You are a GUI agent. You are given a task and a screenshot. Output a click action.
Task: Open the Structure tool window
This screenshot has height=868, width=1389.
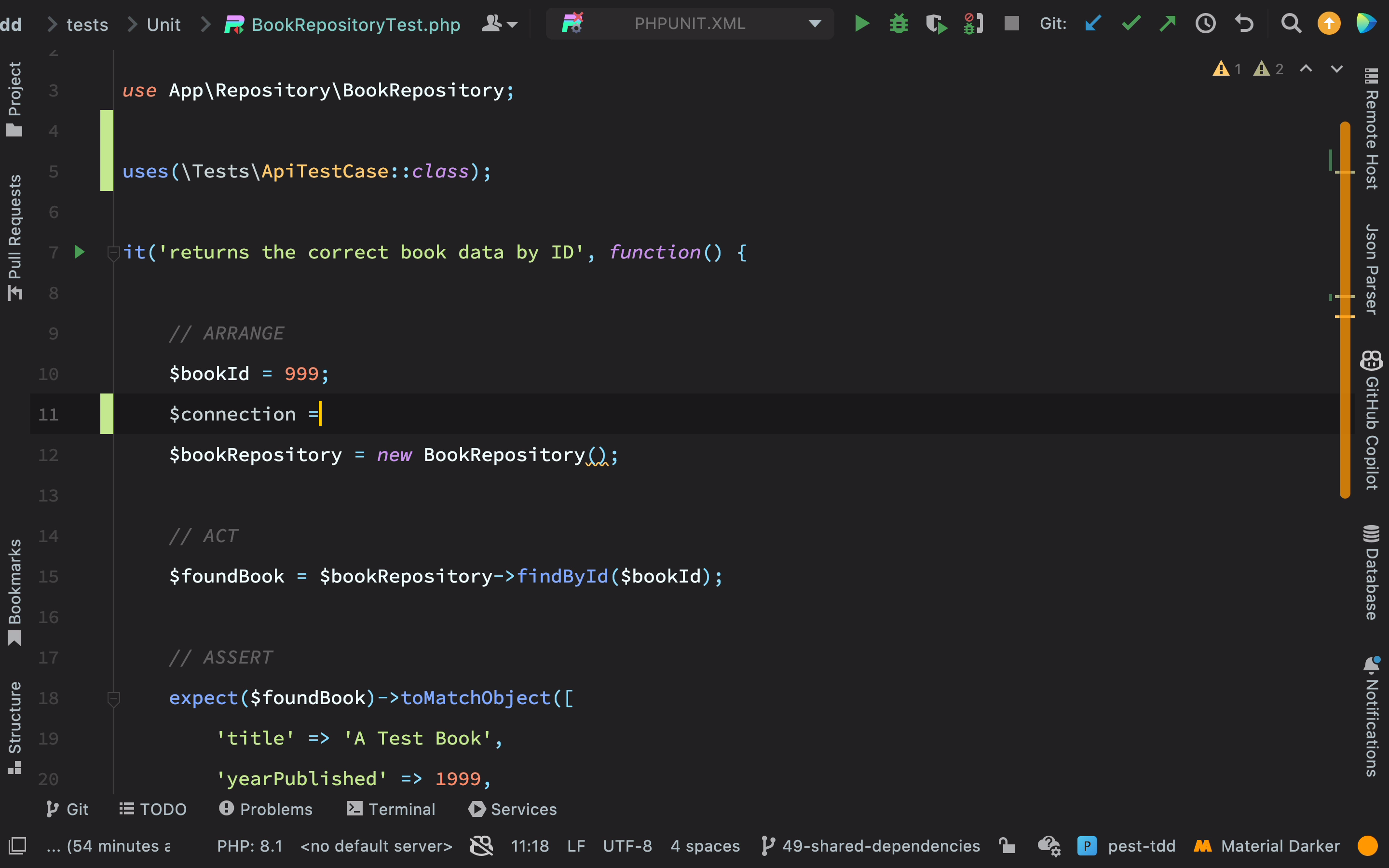(x=14, y=727)
